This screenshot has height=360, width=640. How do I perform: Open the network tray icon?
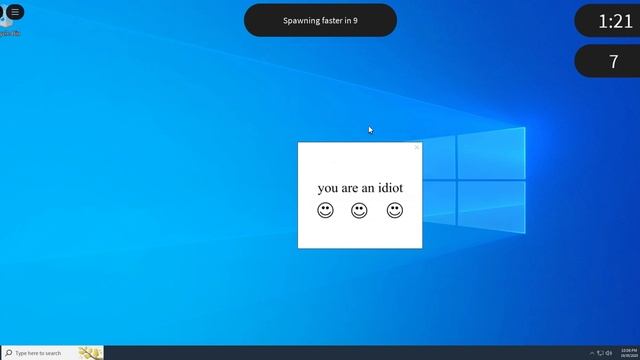(600, 353)
